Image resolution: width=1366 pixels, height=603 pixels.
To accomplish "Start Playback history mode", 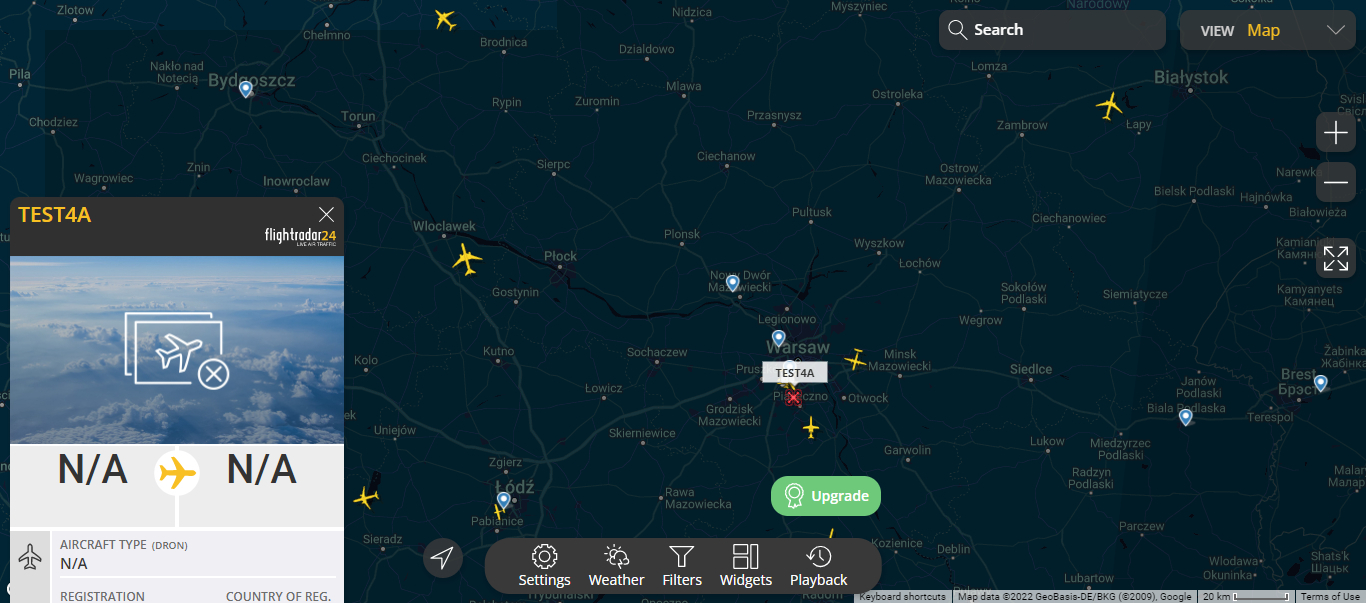I will (x=818, y=566).
